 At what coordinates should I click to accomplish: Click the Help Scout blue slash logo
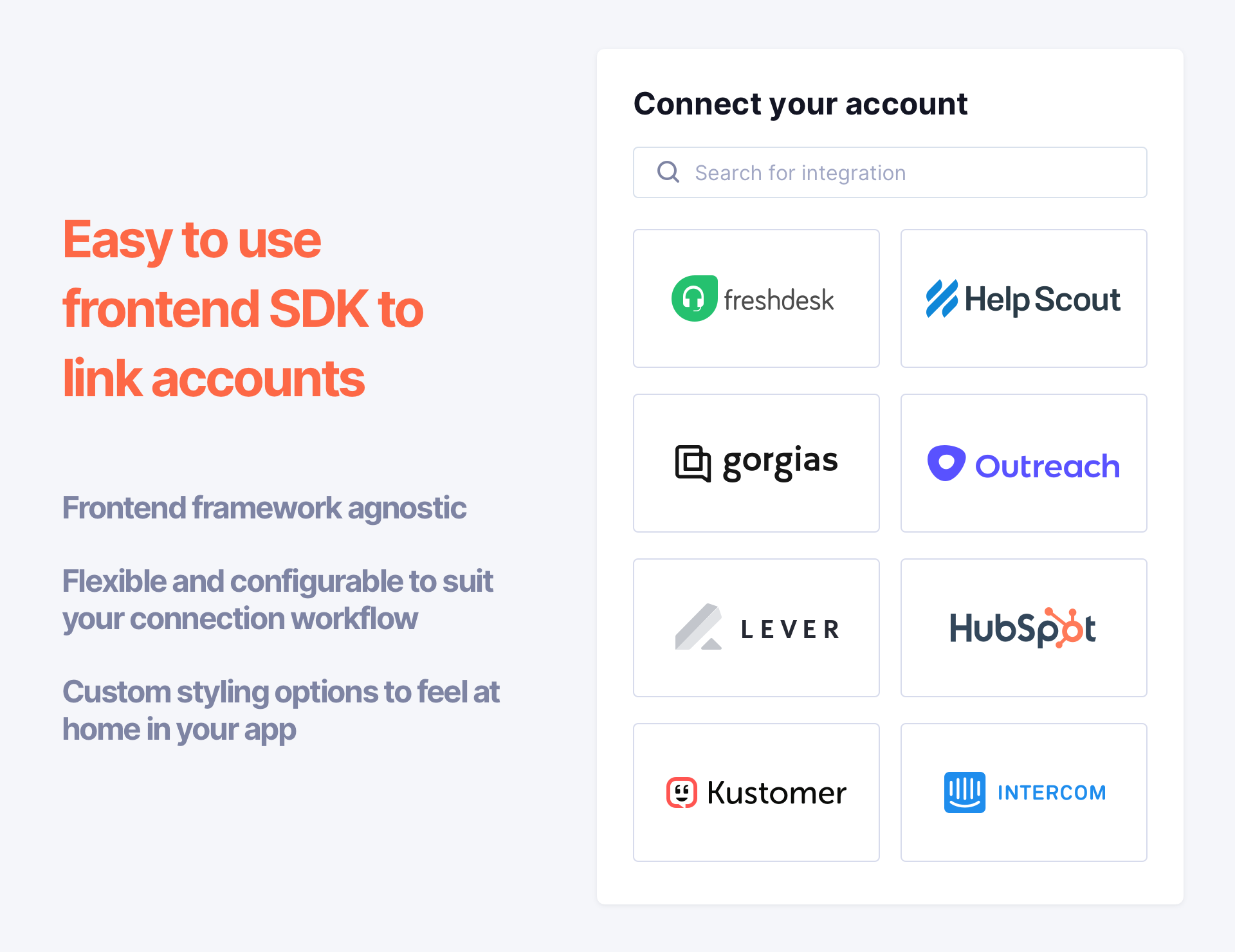[x=942, y=298]
